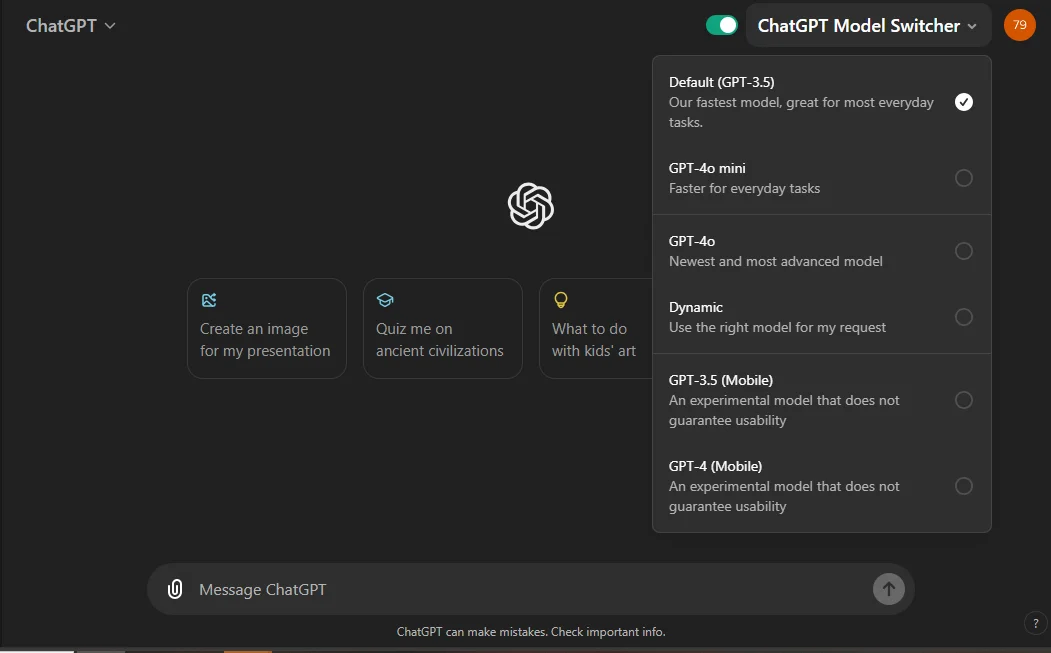Choose the GPT-4 (Mobile) model option
Viewport: 1051px width, 653px height.
tap(822, 486)
